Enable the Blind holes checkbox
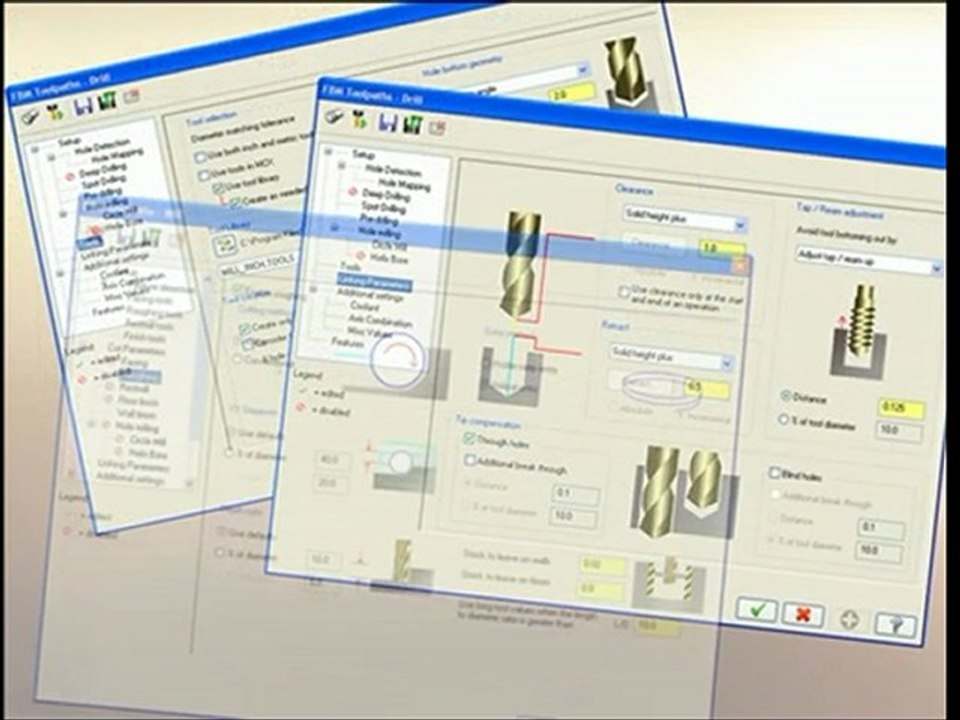This screenshot has width=960, height=720. tap(774, 473)
